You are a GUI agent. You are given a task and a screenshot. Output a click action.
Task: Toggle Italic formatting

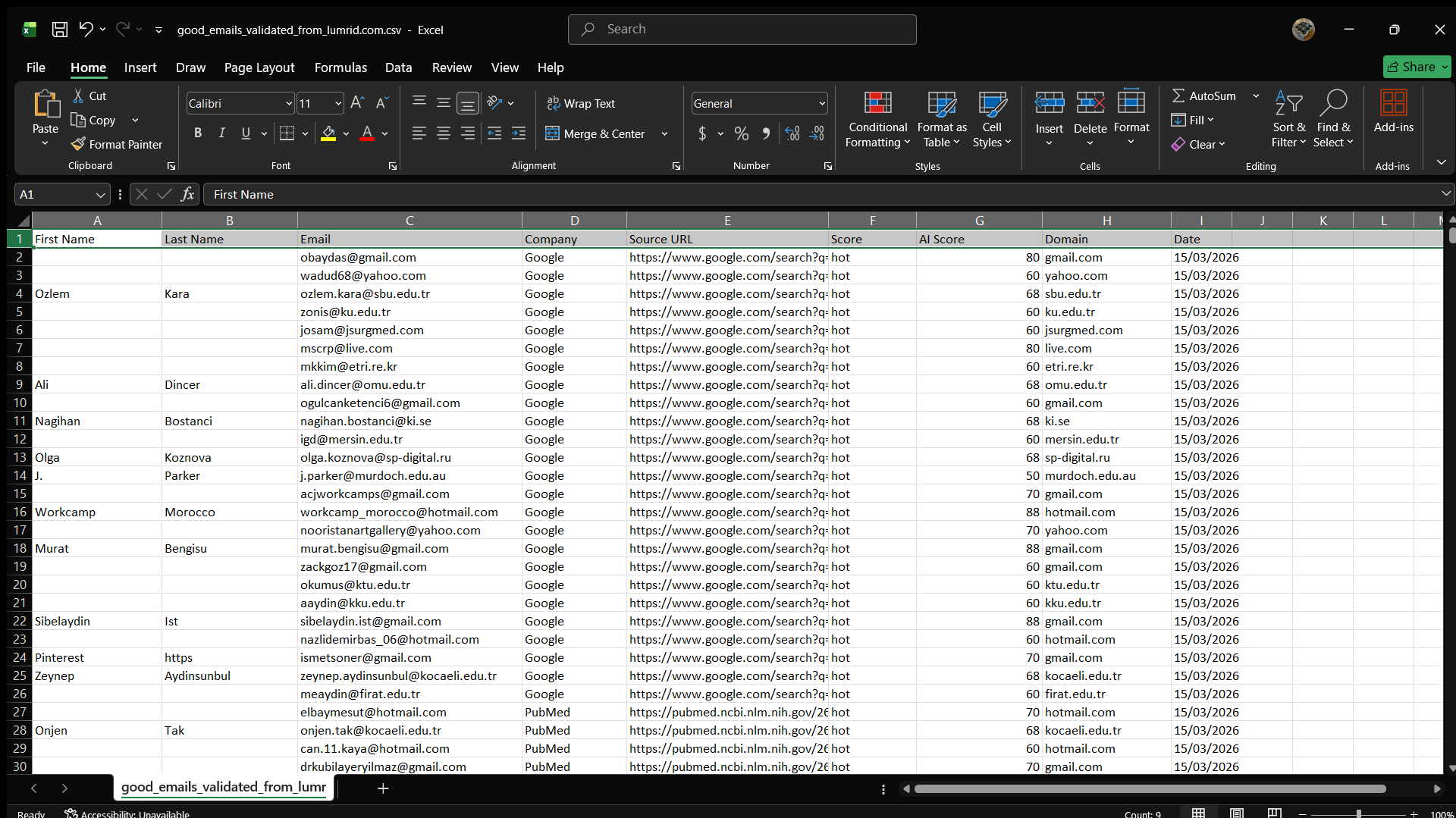[222, 133]
